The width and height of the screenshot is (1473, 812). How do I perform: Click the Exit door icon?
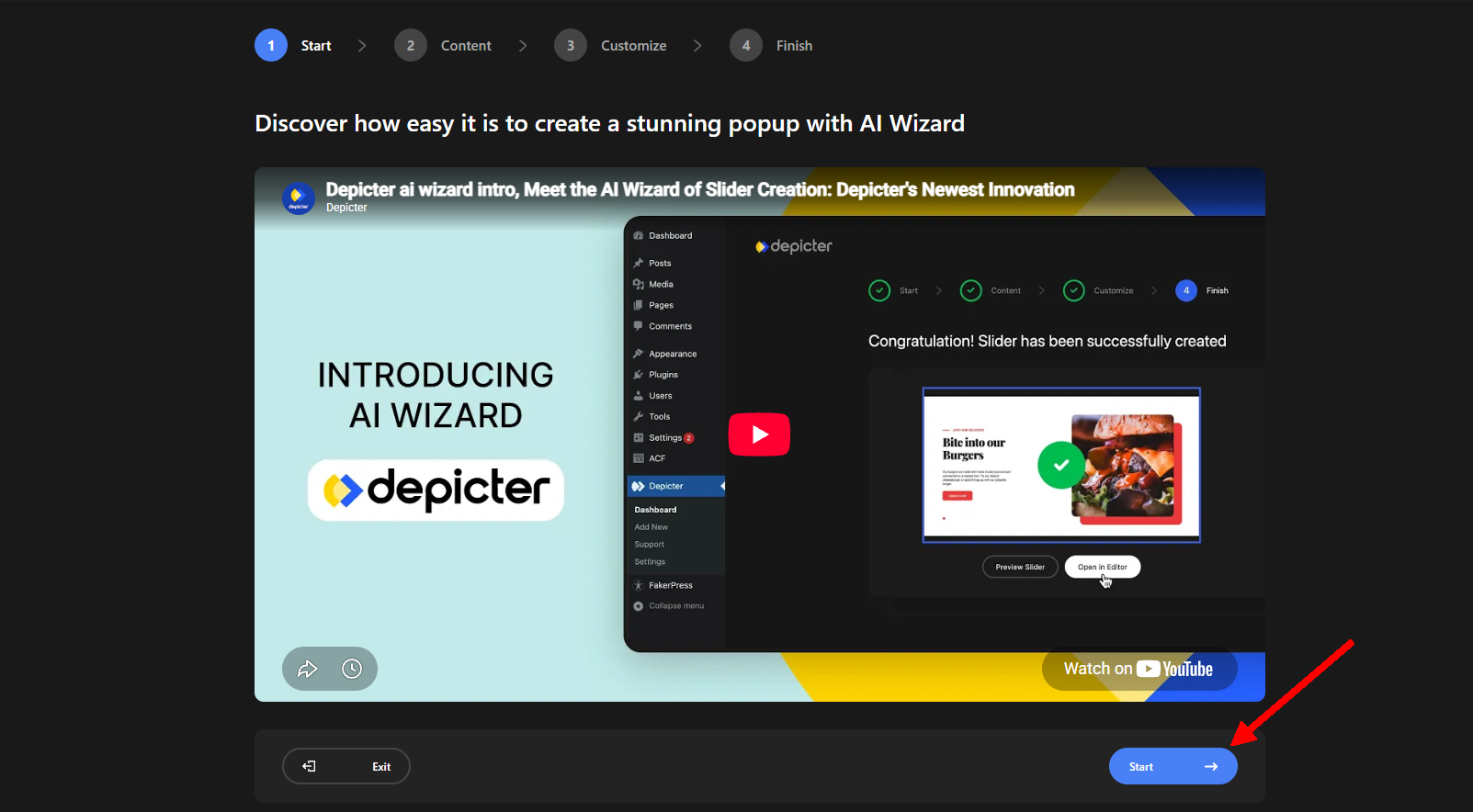pyautogui.click(x=310, y=766)
